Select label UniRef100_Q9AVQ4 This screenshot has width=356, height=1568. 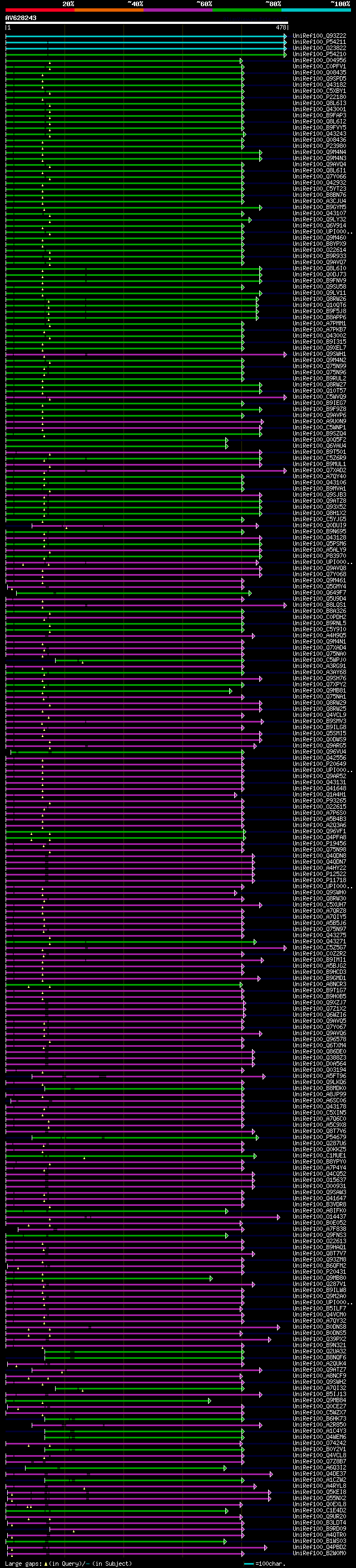coord(319,164)
